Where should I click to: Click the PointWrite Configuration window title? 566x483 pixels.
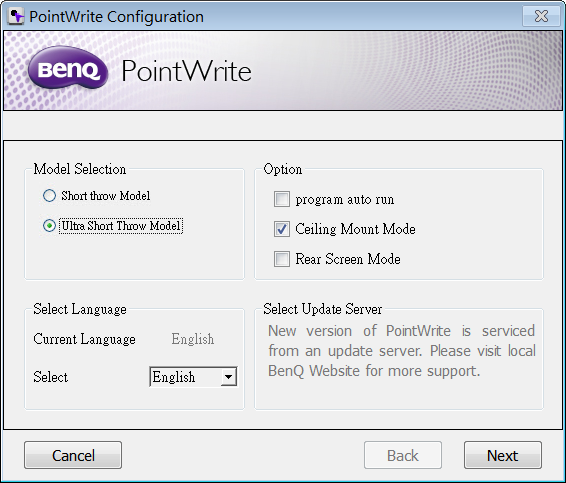(x=116, y=17)
